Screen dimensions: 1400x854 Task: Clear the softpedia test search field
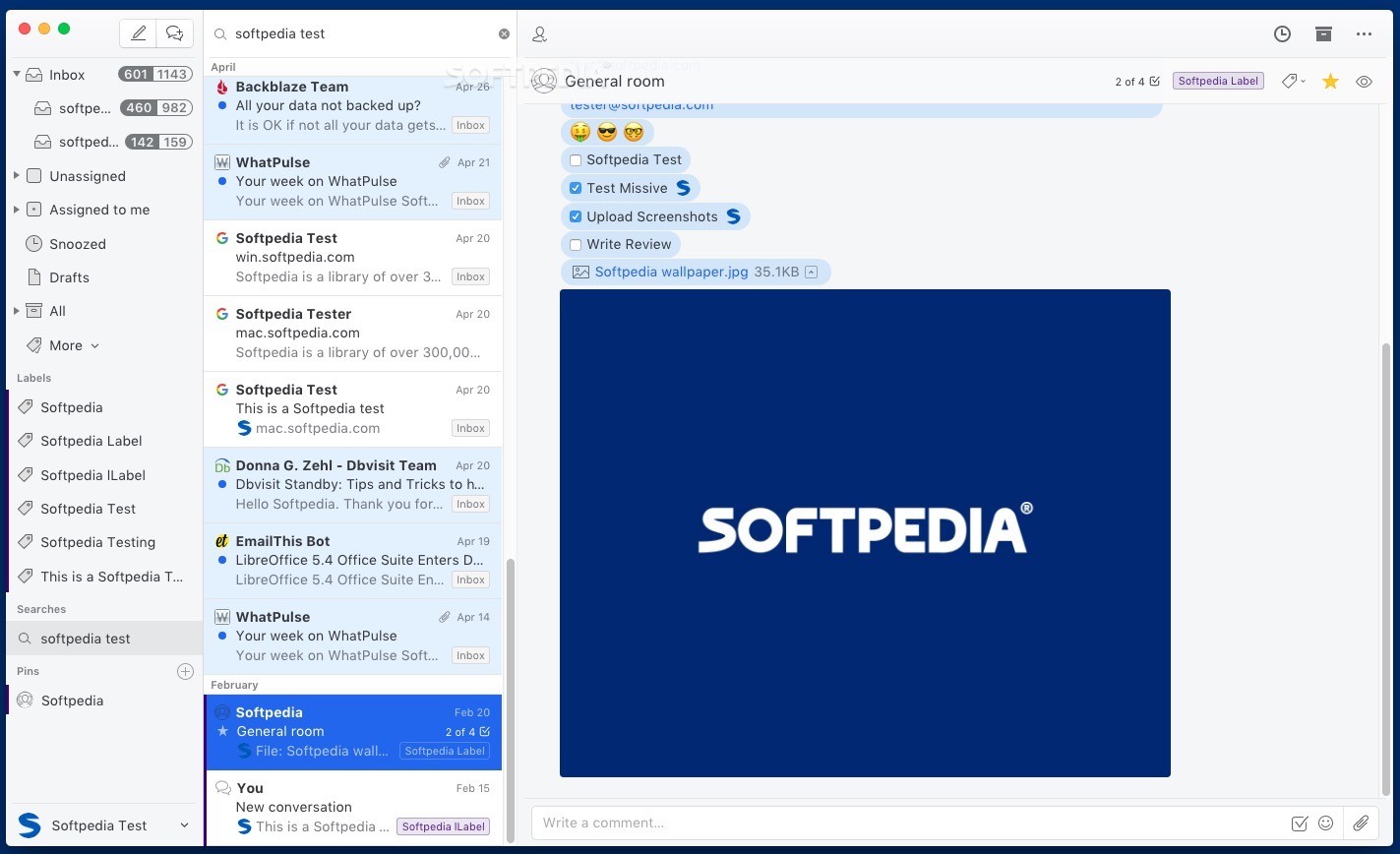(504, 33)
